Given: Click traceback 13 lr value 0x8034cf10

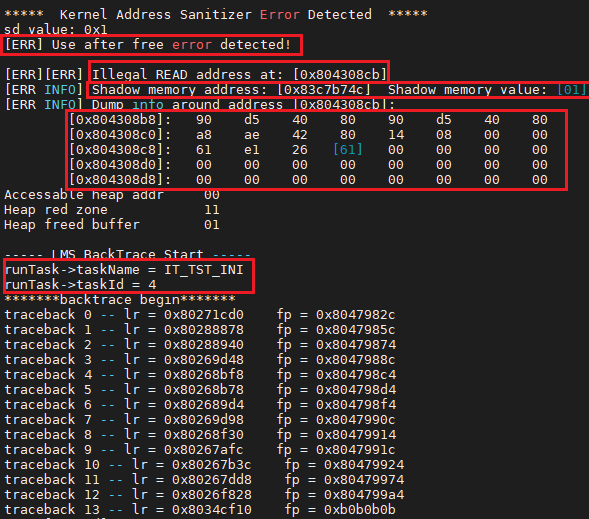Looking at the screenshot, I should click(212, 510).
